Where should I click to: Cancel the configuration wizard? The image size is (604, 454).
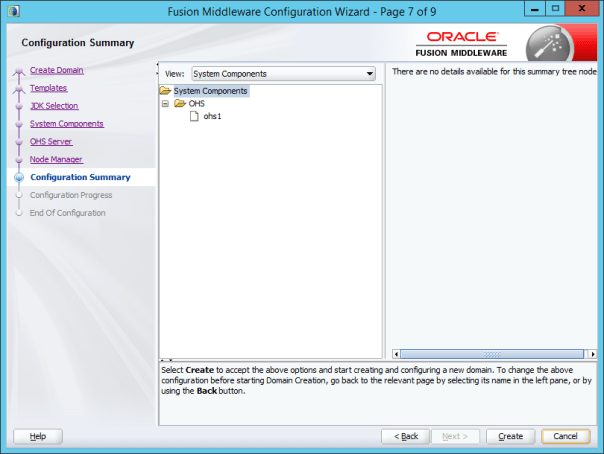[565, 436]
